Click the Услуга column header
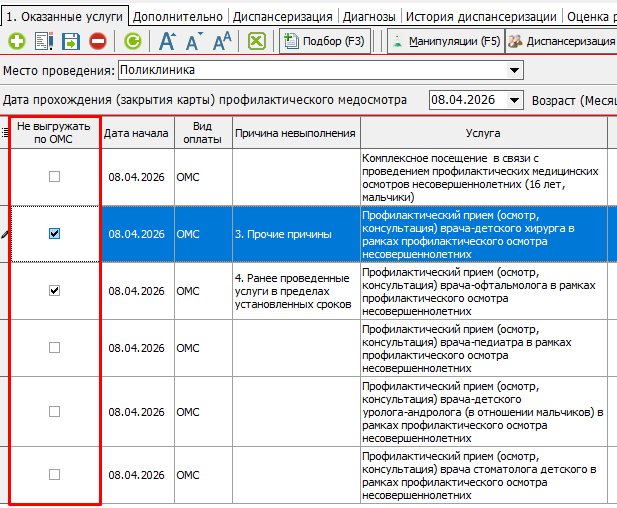 [x=482, y=133]
